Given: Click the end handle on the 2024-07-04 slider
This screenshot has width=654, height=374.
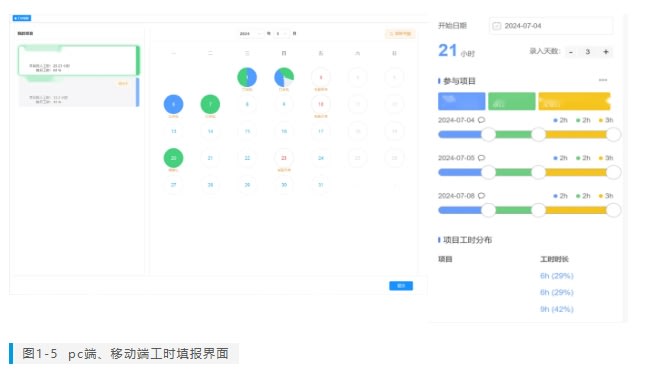Looking at the screenshot, I should point(614,134).
